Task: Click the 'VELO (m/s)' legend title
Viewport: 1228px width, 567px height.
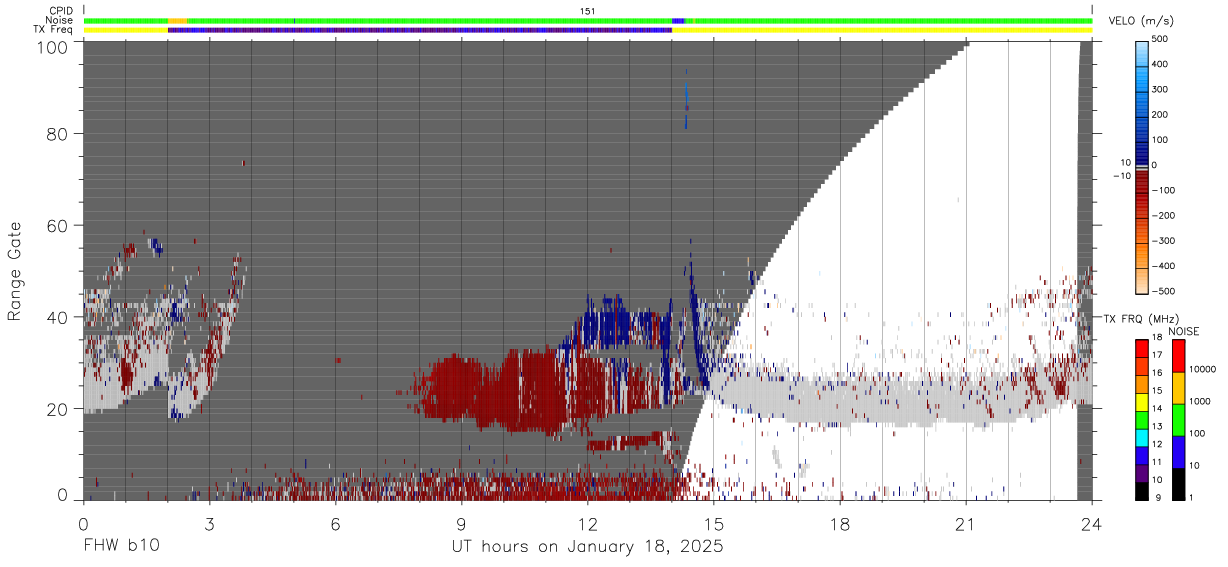Action: (1141, 21)
